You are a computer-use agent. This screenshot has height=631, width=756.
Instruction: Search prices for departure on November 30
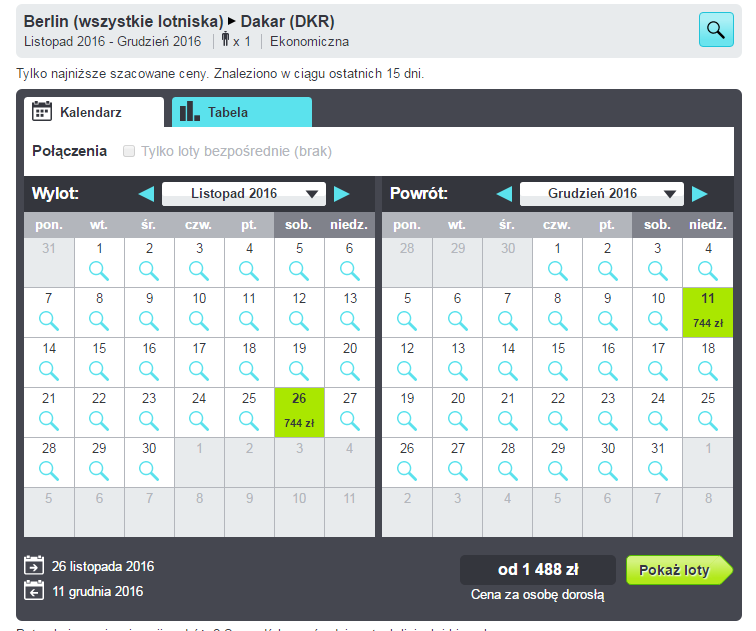[x=149, y=462]
